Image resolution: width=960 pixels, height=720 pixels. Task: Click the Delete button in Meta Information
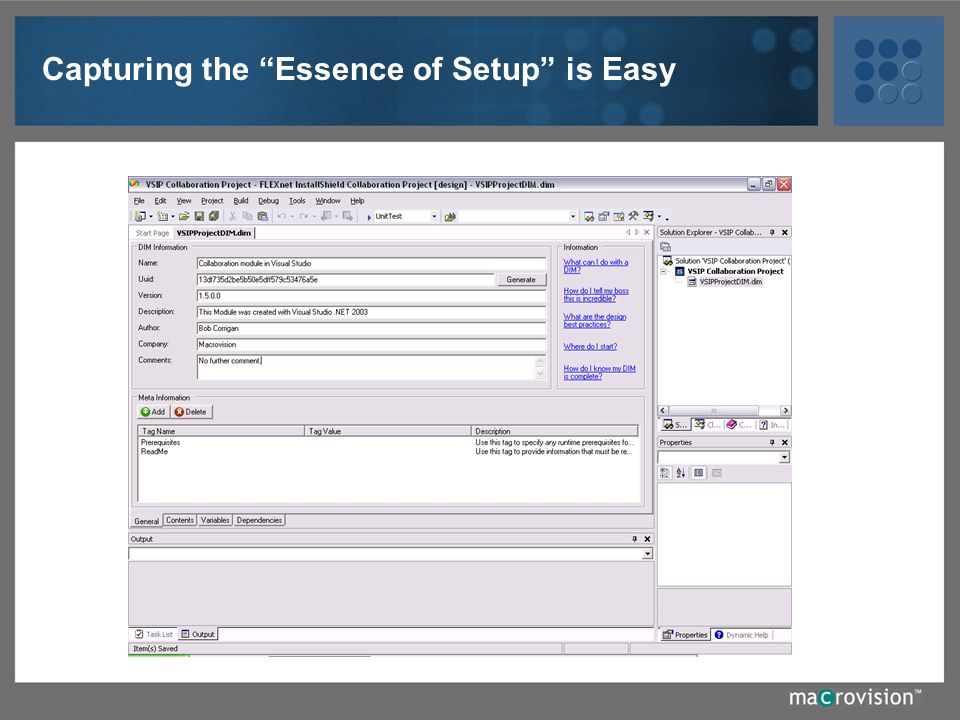190,412
